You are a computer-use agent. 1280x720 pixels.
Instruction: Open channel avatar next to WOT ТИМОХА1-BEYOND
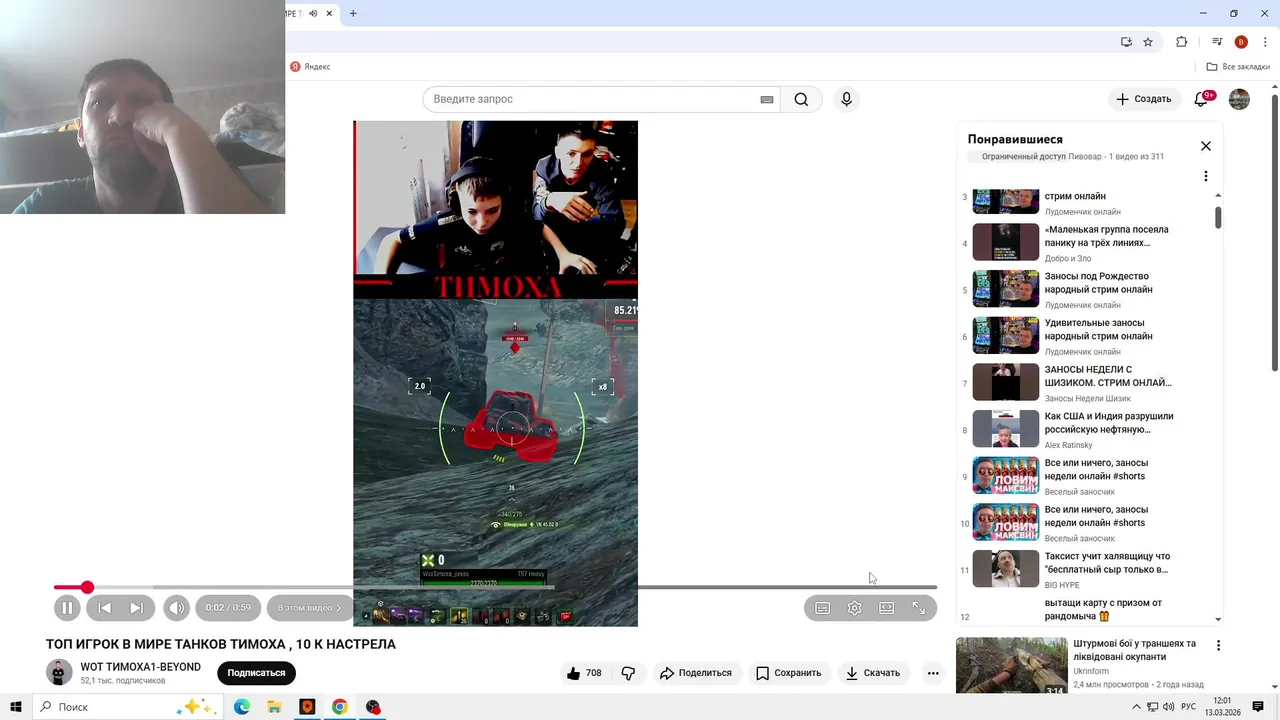pyautogui.click(x=59, y=673)
